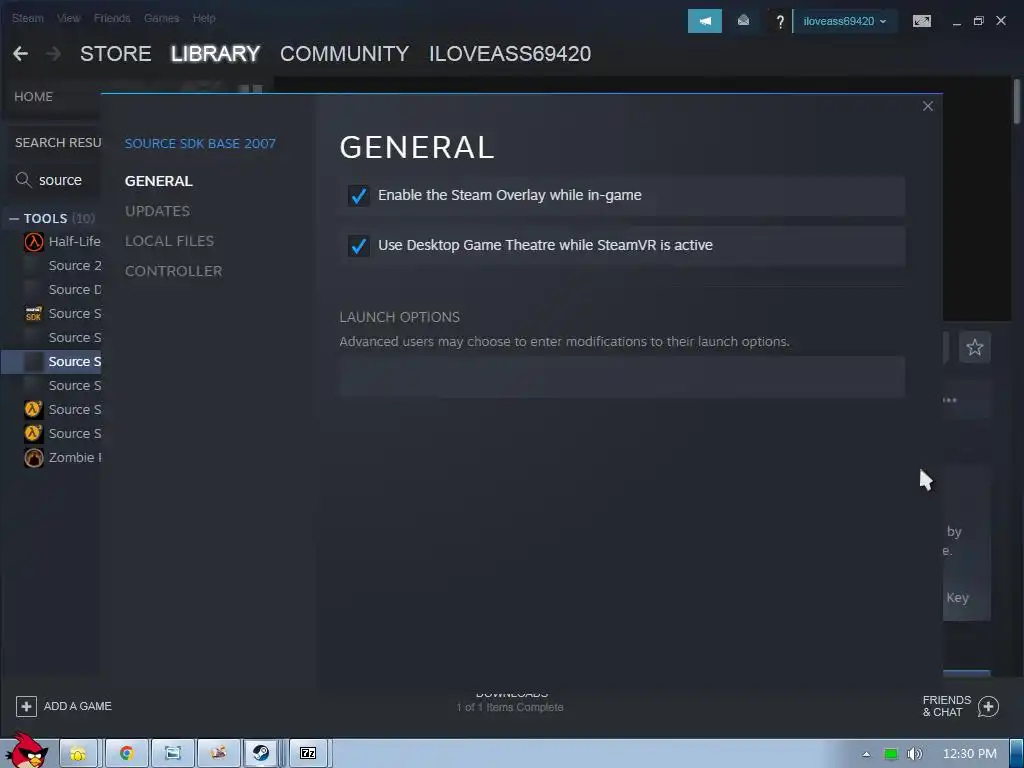Screen dimensions: 1024x768
Task: Click the library search field containing 'source'
Action: [60, 180]
